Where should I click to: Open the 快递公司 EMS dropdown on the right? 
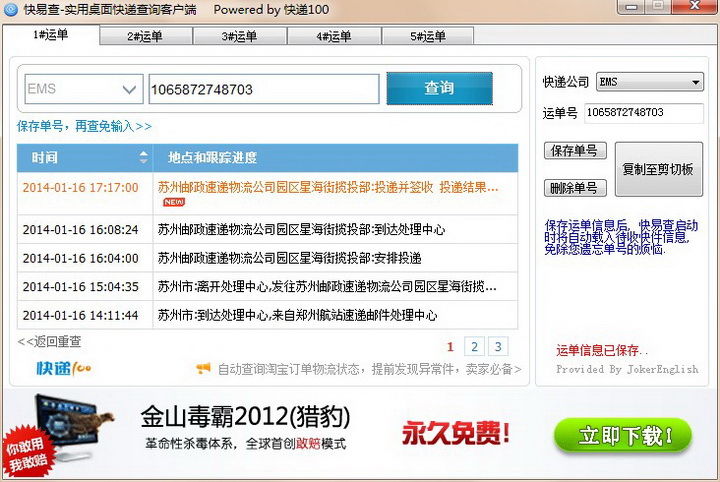pos(650,82)
